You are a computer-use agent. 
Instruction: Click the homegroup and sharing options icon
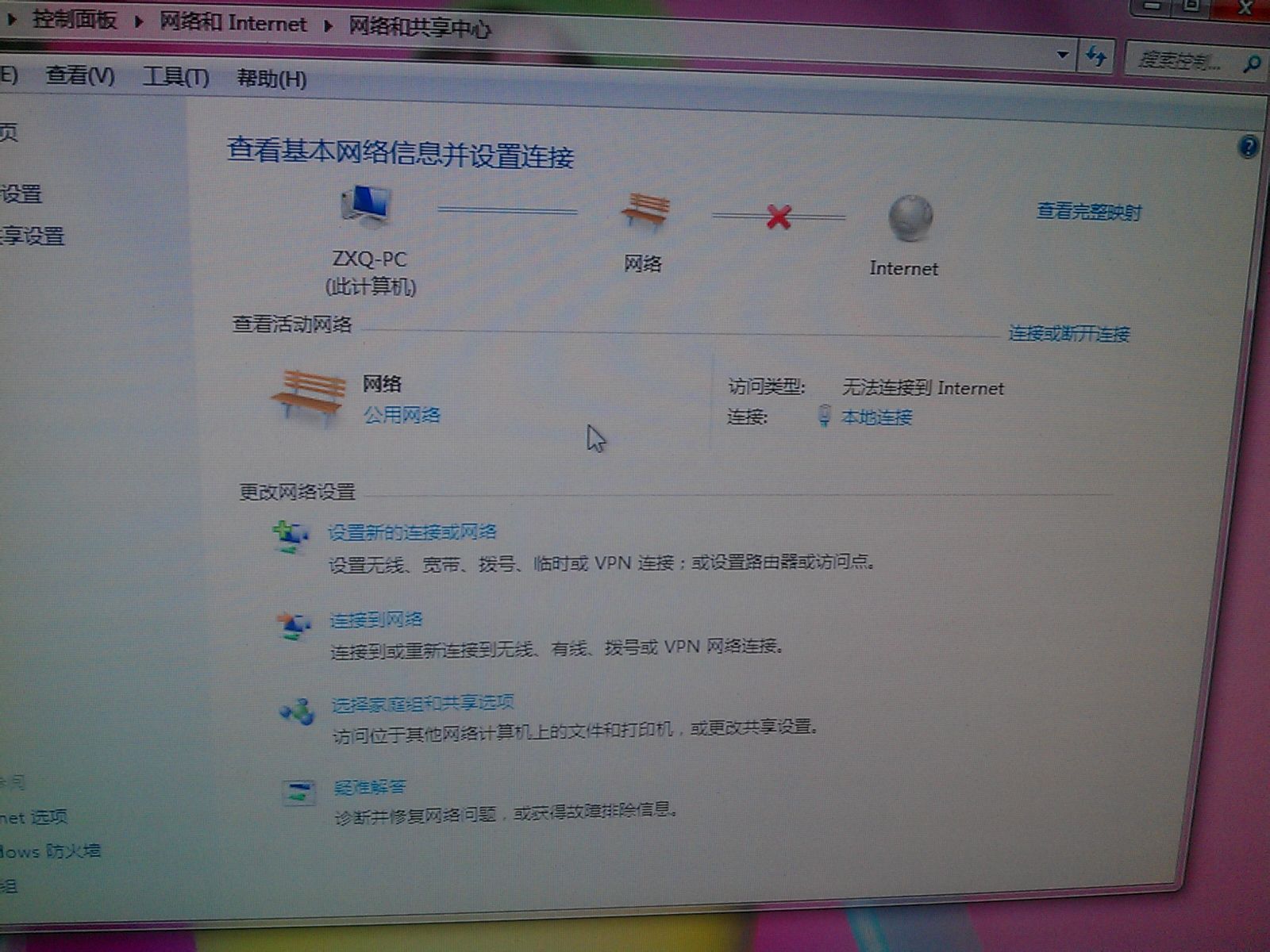[297, 711]
